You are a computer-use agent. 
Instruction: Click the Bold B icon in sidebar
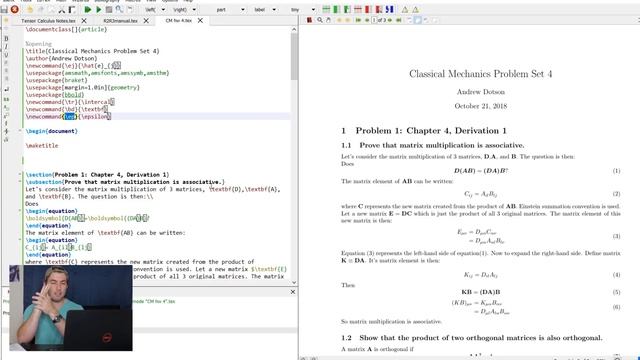[x=6, y=38]
